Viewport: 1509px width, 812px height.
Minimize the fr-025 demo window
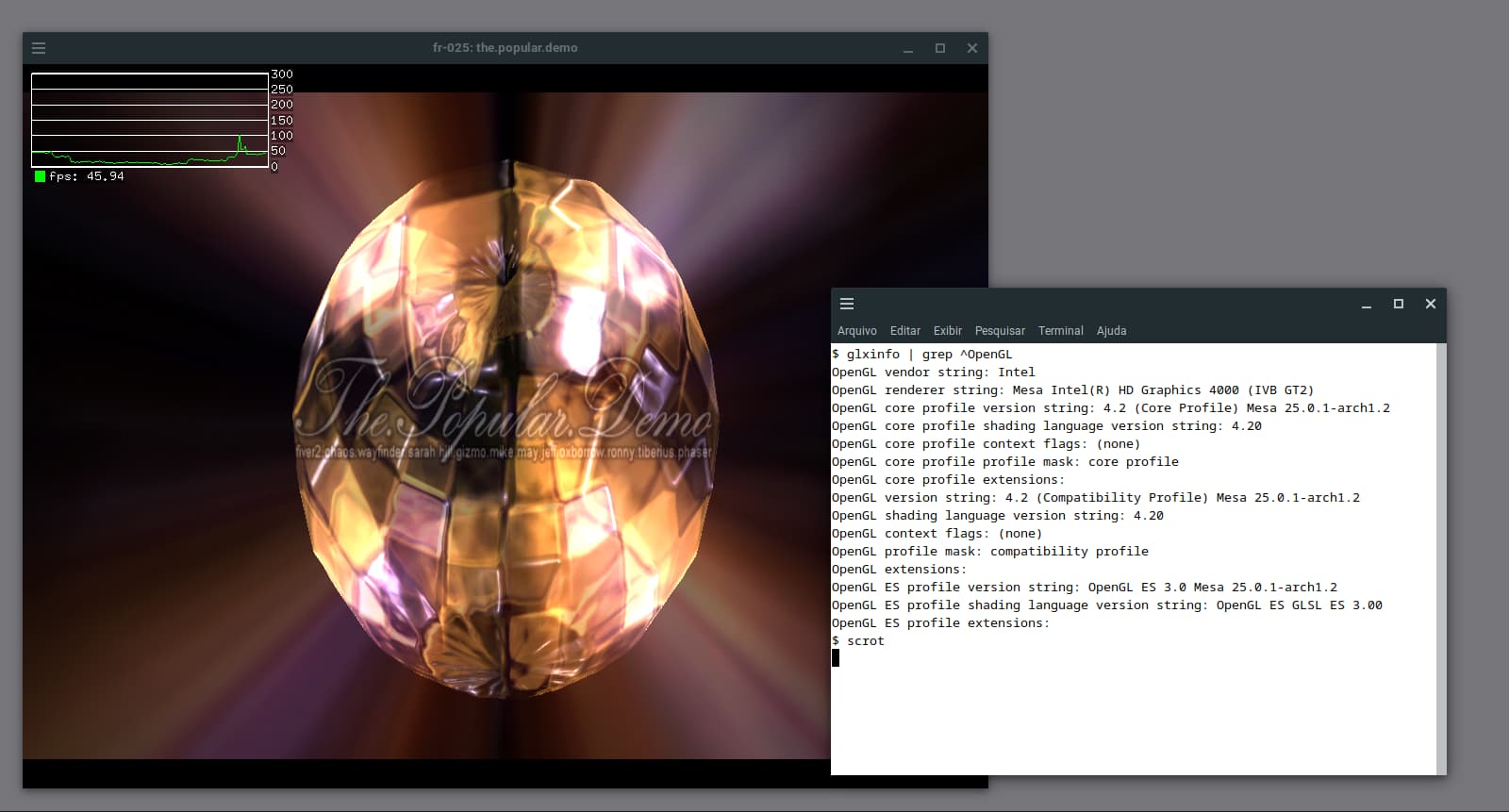[x=908, y=48]
